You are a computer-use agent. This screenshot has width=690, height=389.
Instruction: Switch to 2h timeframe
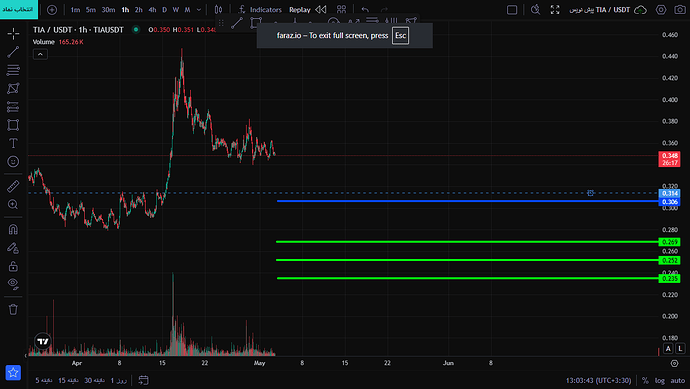[139, 10]
